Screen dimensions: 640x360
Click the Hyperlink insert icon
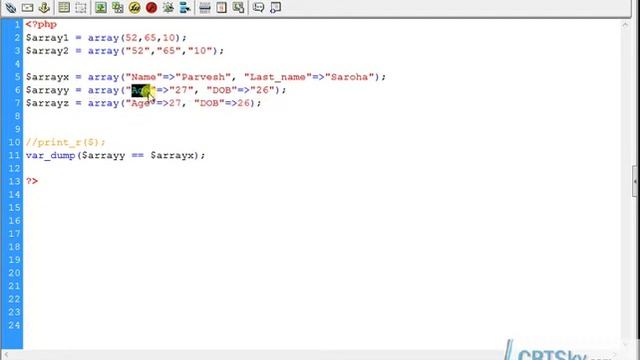11,7
